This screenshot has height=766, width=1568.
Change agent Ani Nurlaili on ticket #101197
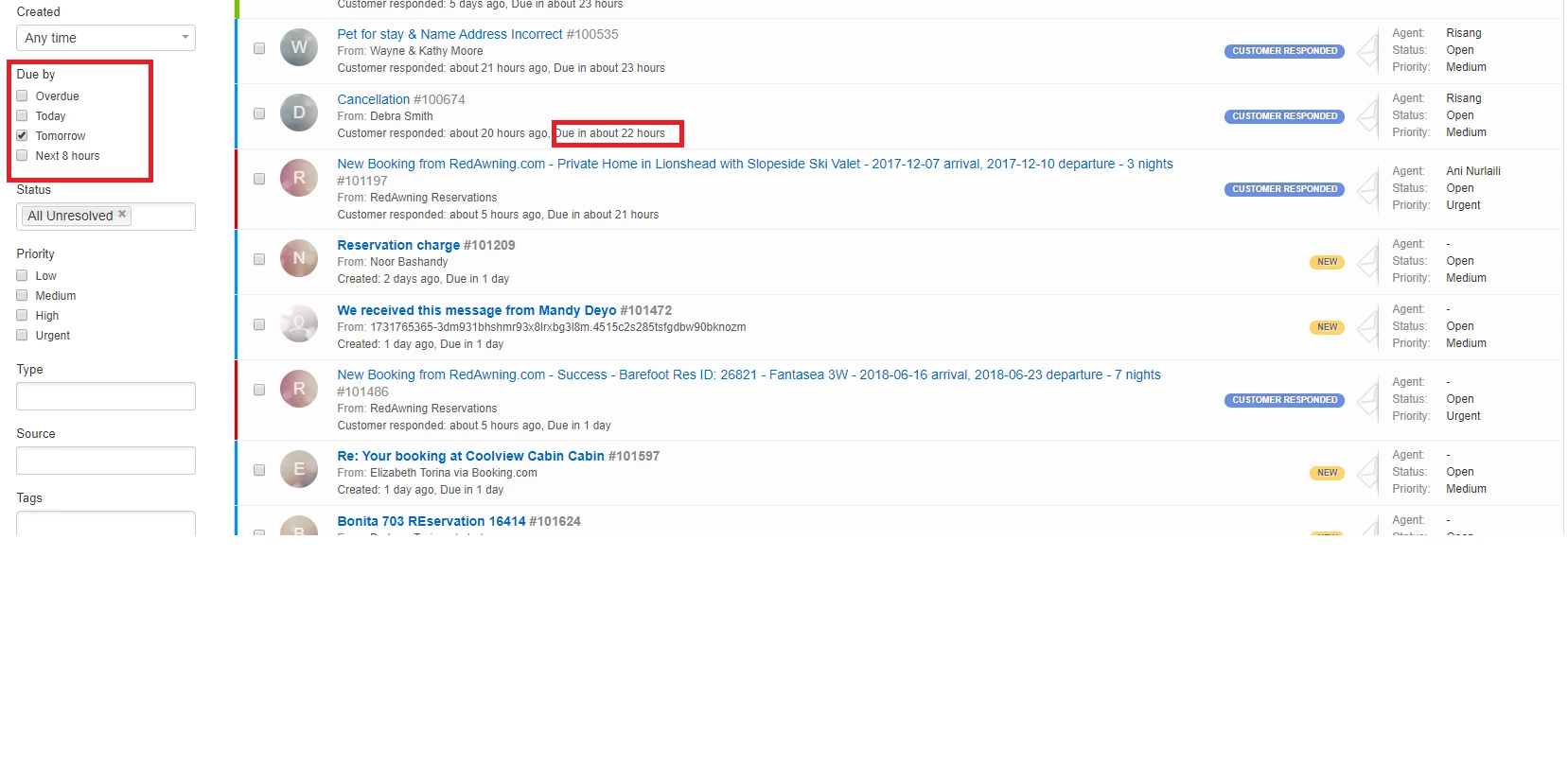tap(1472, 171)
